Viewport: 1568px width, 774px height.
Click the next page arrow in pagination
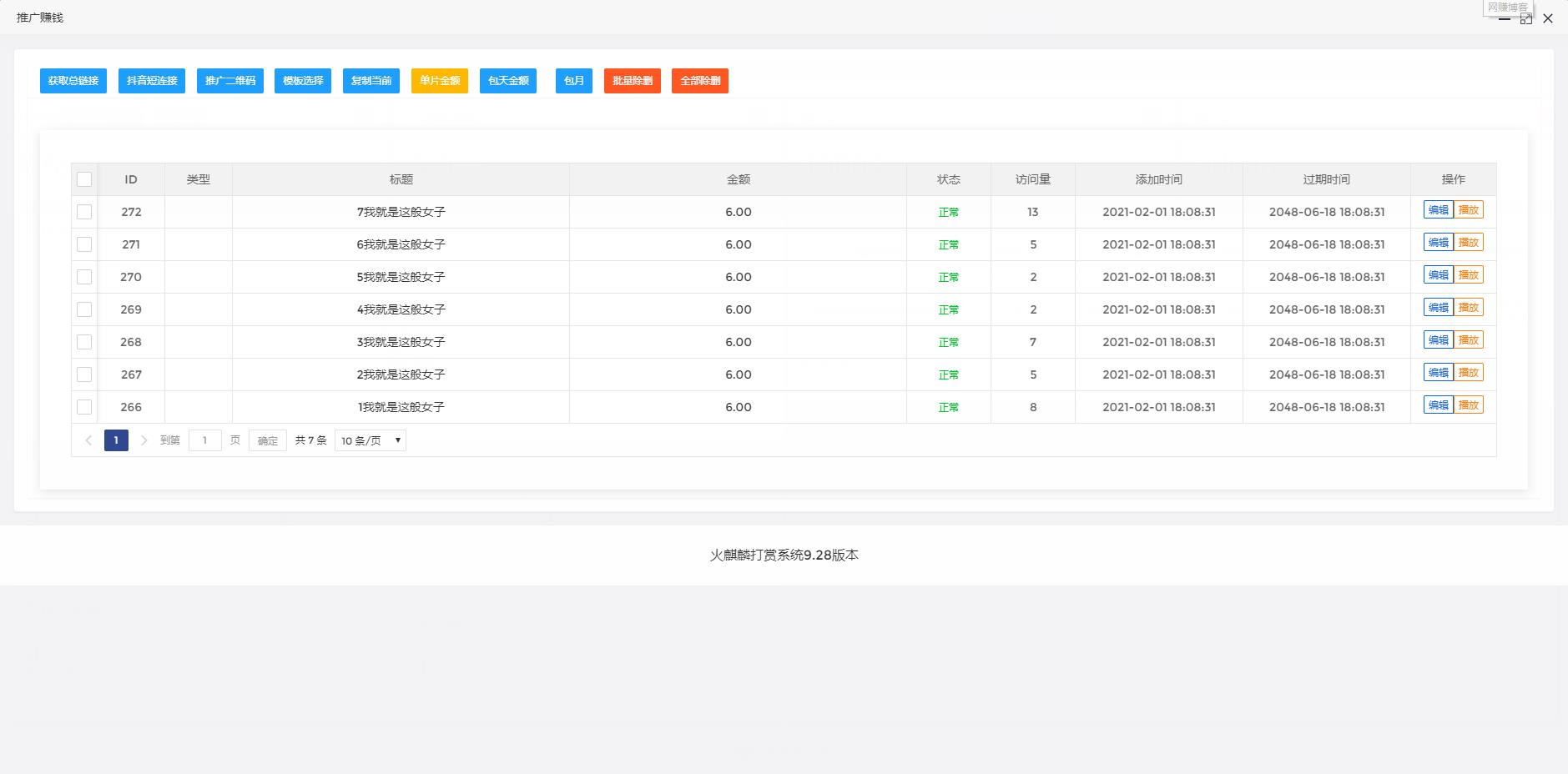144,440
